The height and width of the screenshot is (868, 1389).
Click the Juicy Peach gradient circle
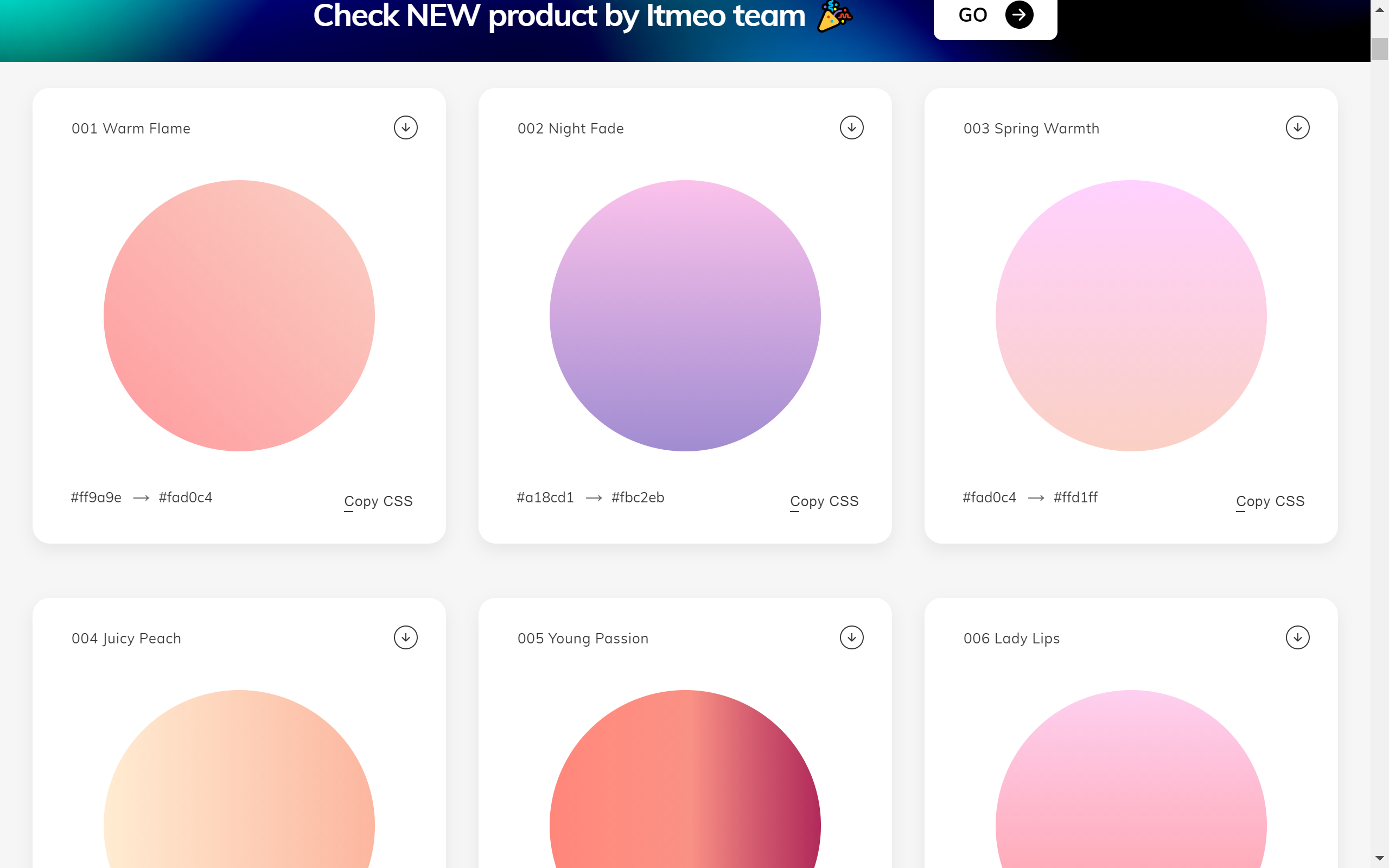click(239, 780)
